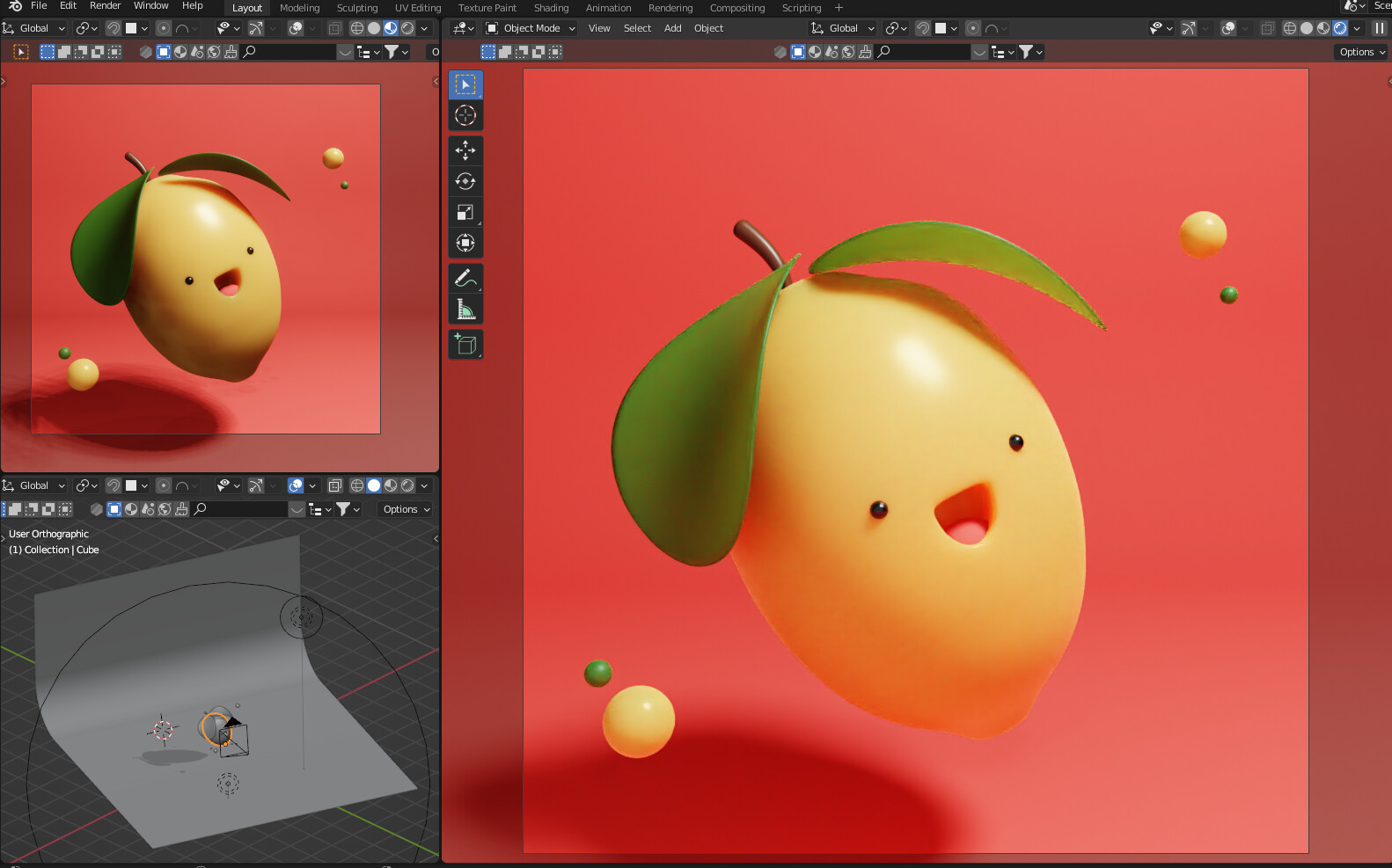Select the Transform tool icon

pos(465,243)
